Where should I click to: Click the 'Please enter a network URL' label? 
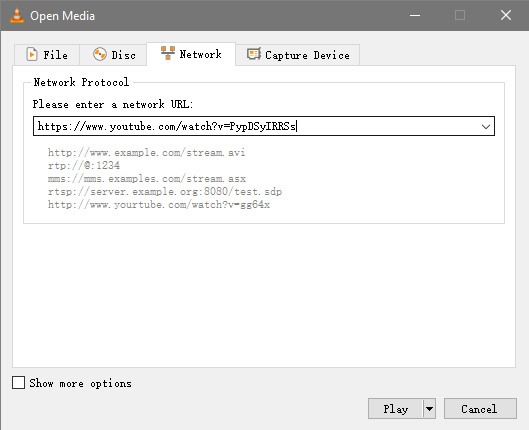point(113,104)
